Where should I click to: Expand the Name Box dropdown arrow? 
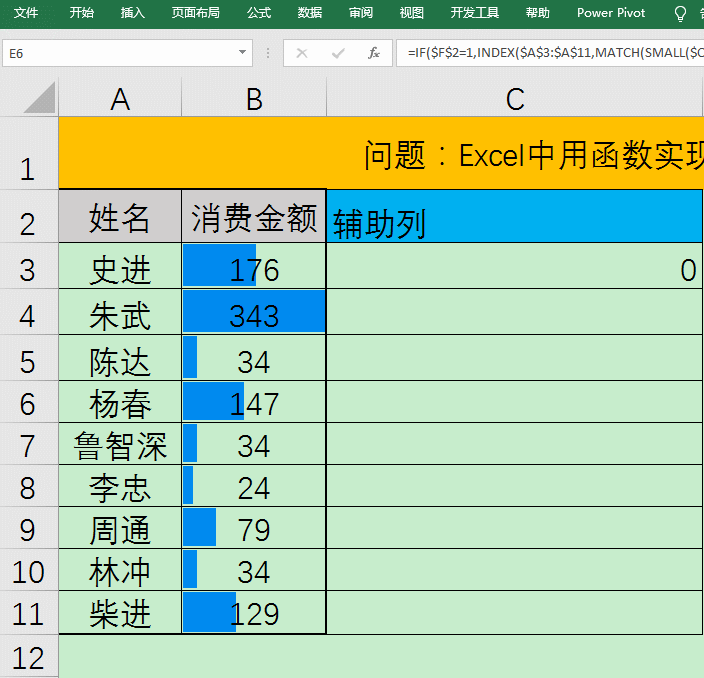pyautogui.click(x=242, y=53)
